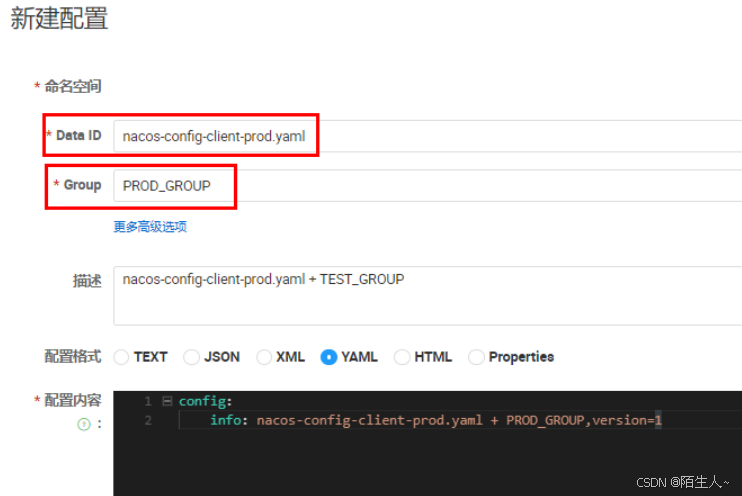Select the YAML format radio button
The image size is (742, 496).
click(328, 357)
